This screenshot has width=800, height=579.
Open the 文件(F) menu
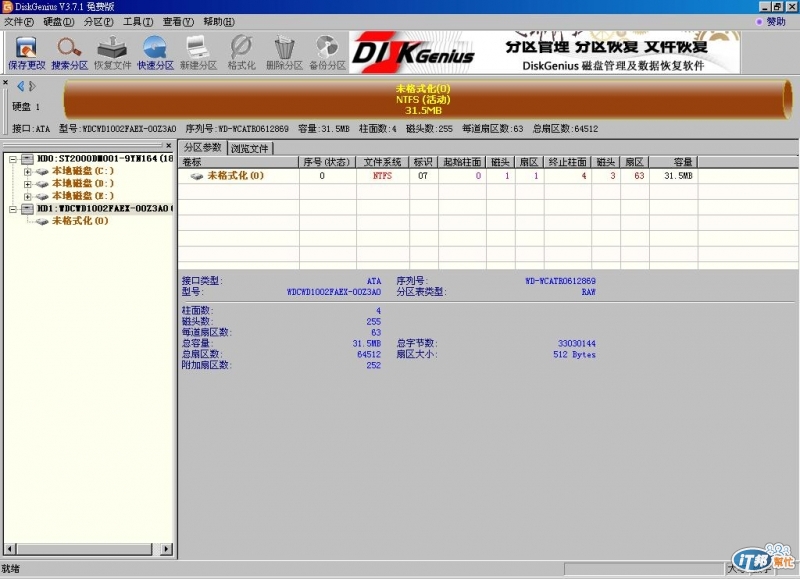tap(19, 22)
